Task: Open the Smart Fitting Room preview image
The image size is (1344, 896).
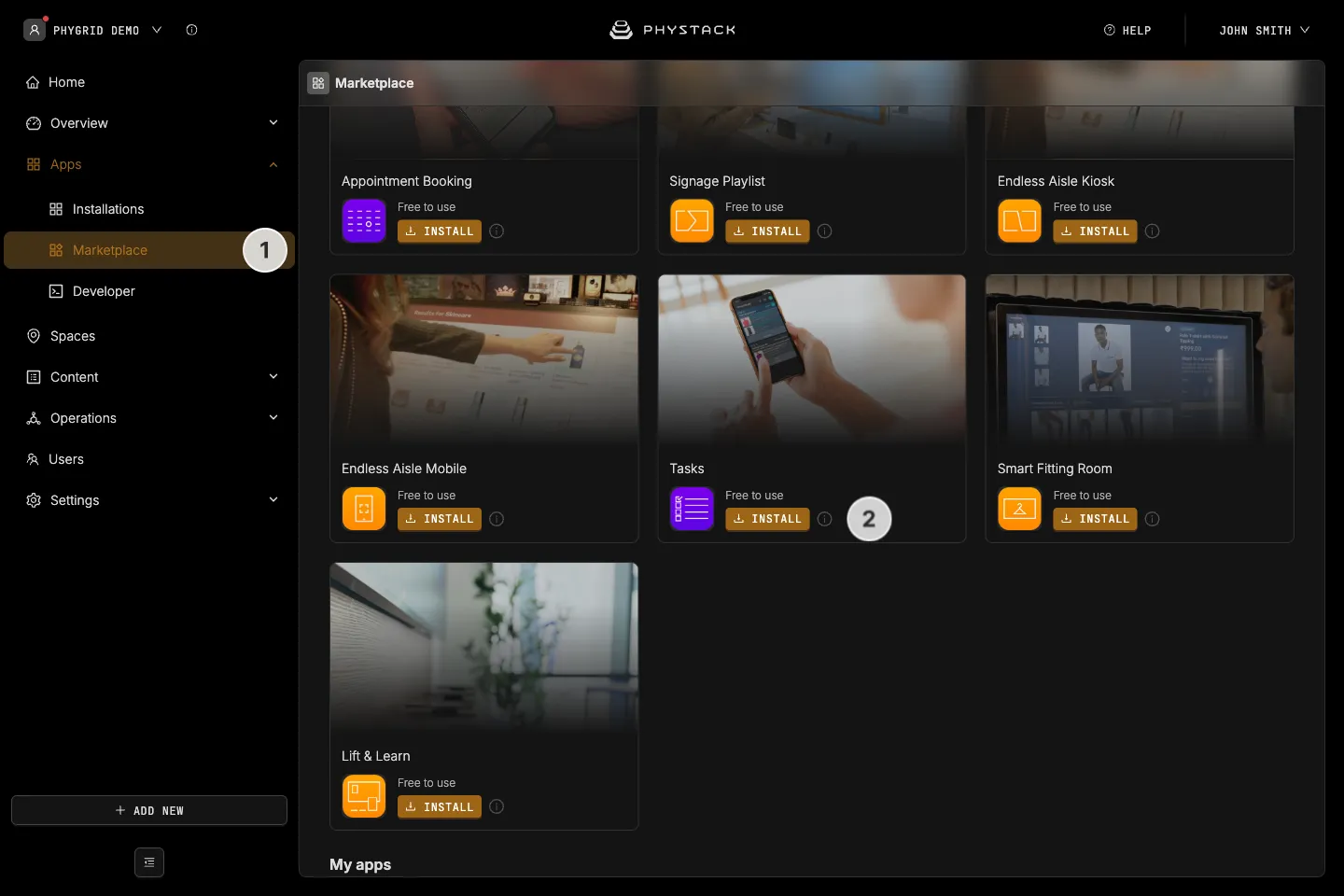Action: tap(1140, 360)
